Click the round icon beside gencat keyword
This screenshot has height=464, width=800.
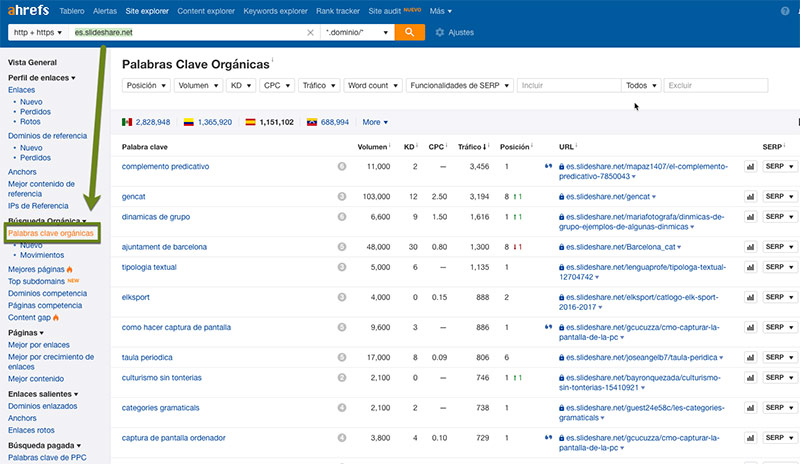click(342, 197)
